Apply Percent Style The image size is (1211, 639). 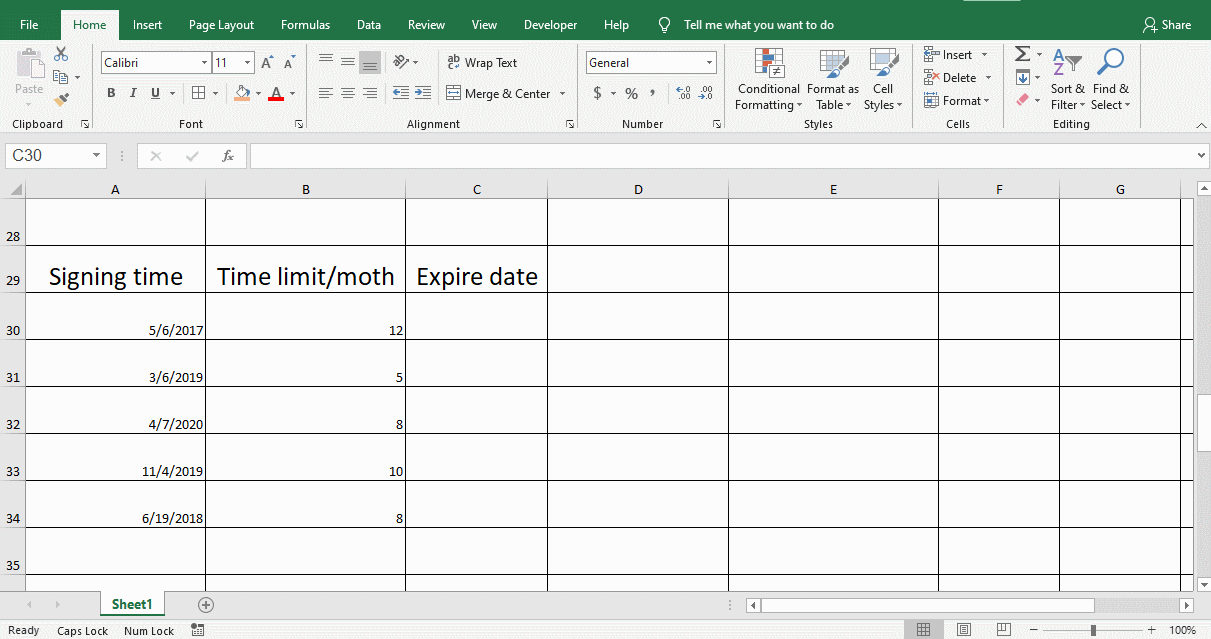coord(631,93)
